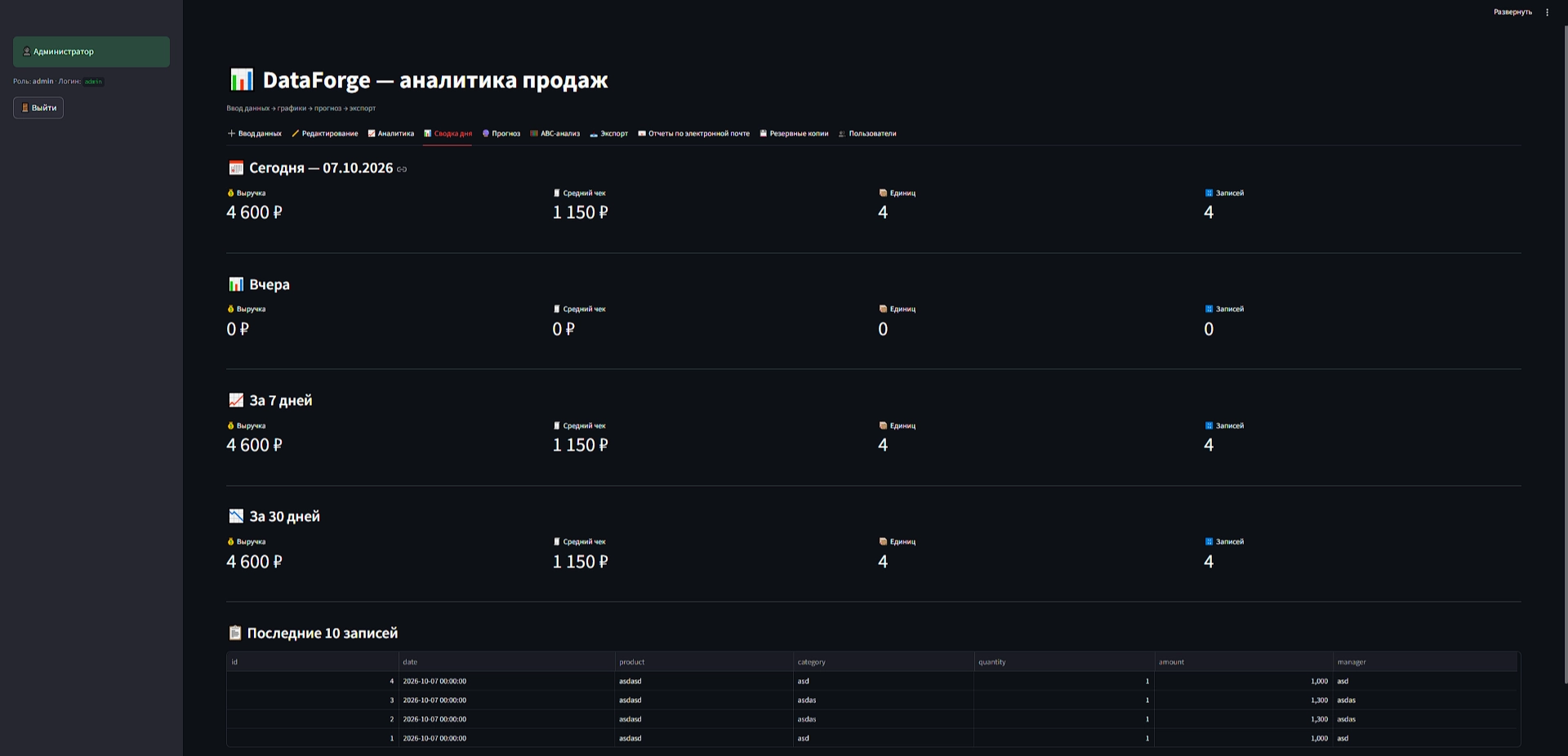This screenshot has height=756, width=1568.
Task: Click the manager column header
Action: 1425,662
